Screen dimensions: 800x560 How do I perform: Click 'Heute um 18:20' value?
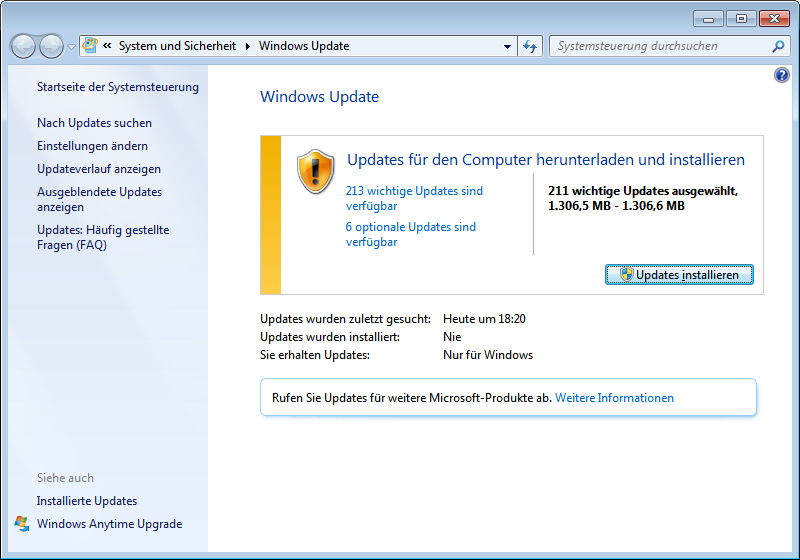pyautogui.click(x=484, y=319)
